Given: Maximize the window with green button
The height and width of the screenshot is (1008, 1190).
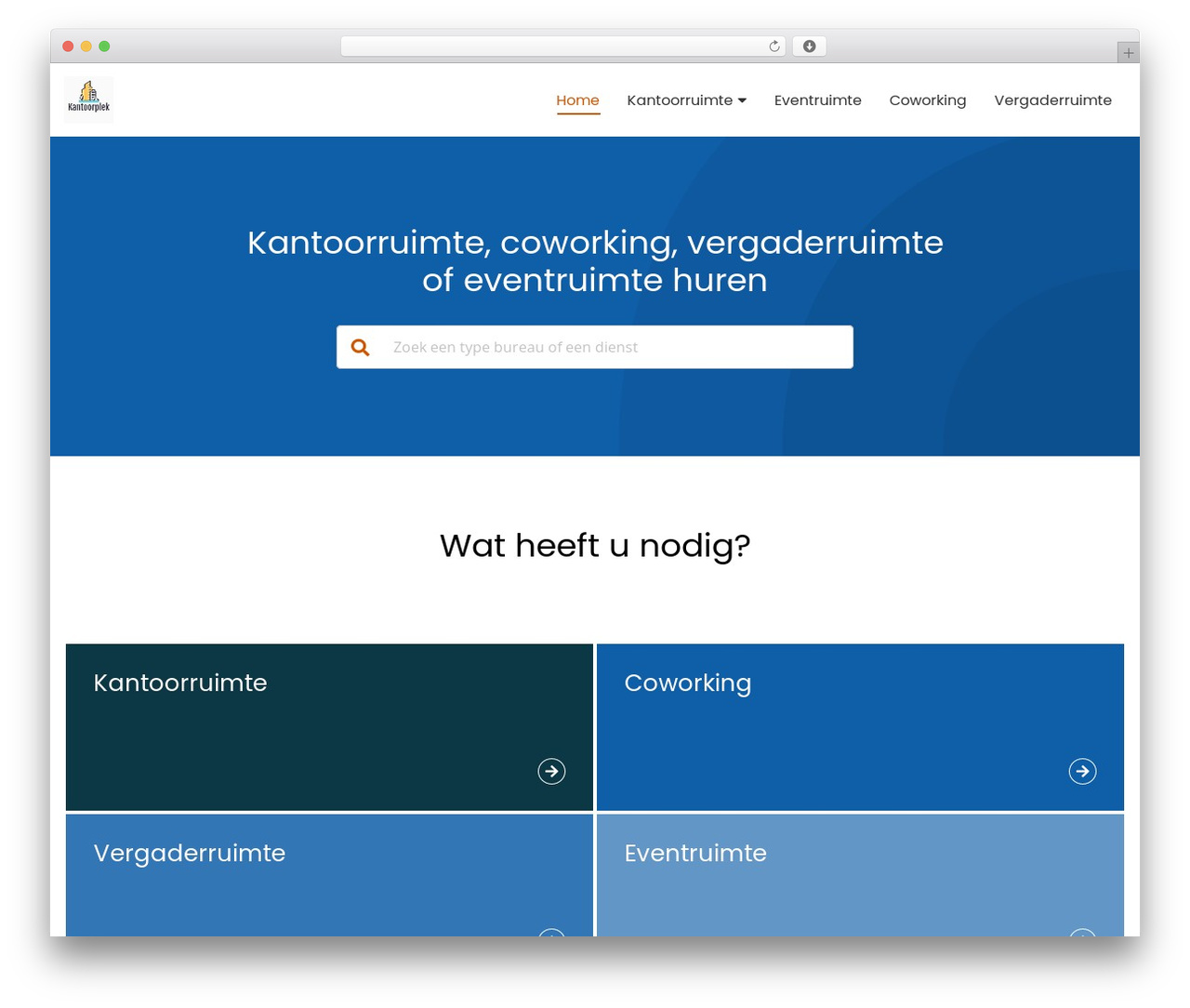Looking at the screenshot, I should (x=104, y=46).
